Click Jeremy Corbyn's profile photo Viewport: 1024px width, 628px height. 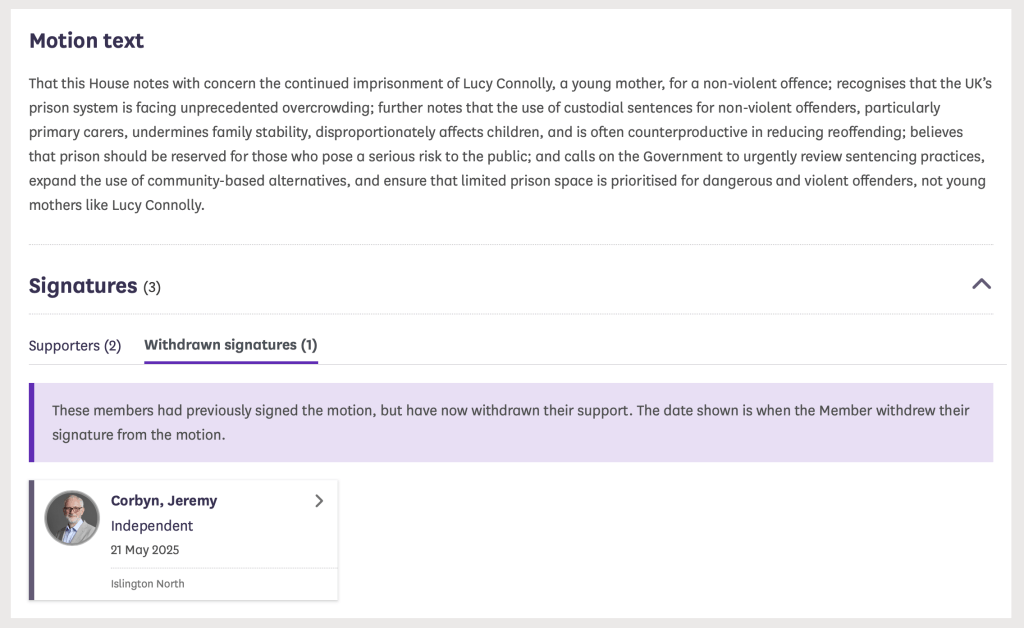click(x=72, y=518)
